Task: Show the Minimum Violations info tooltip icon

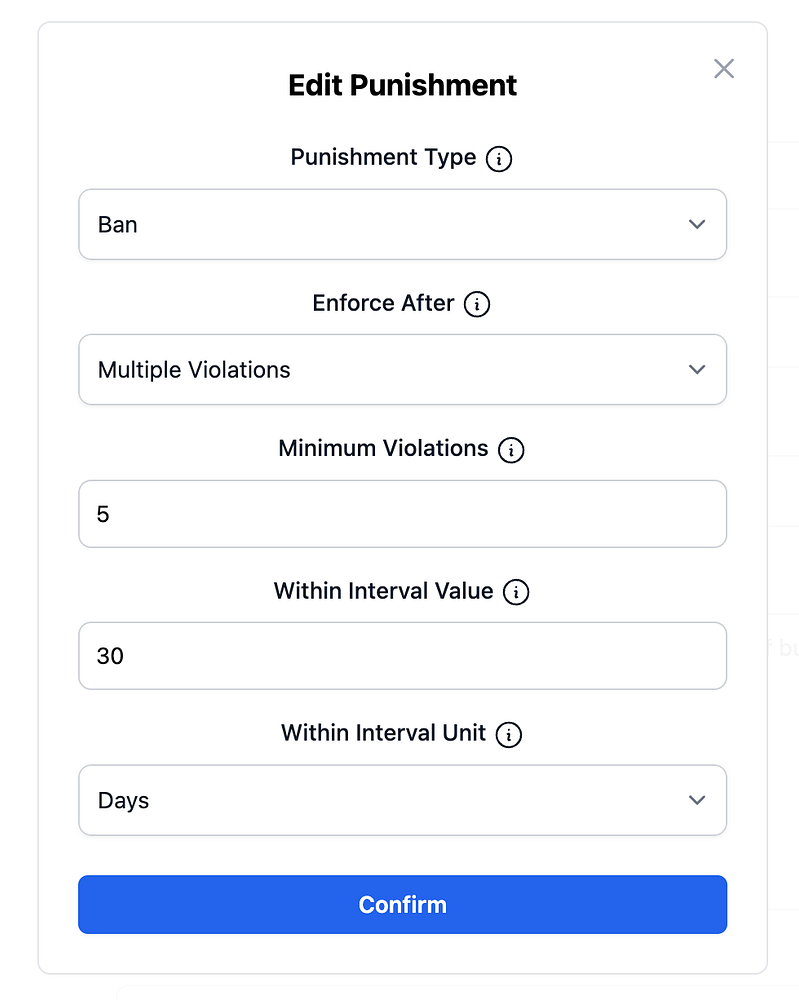Action: [x=511, y=450]
